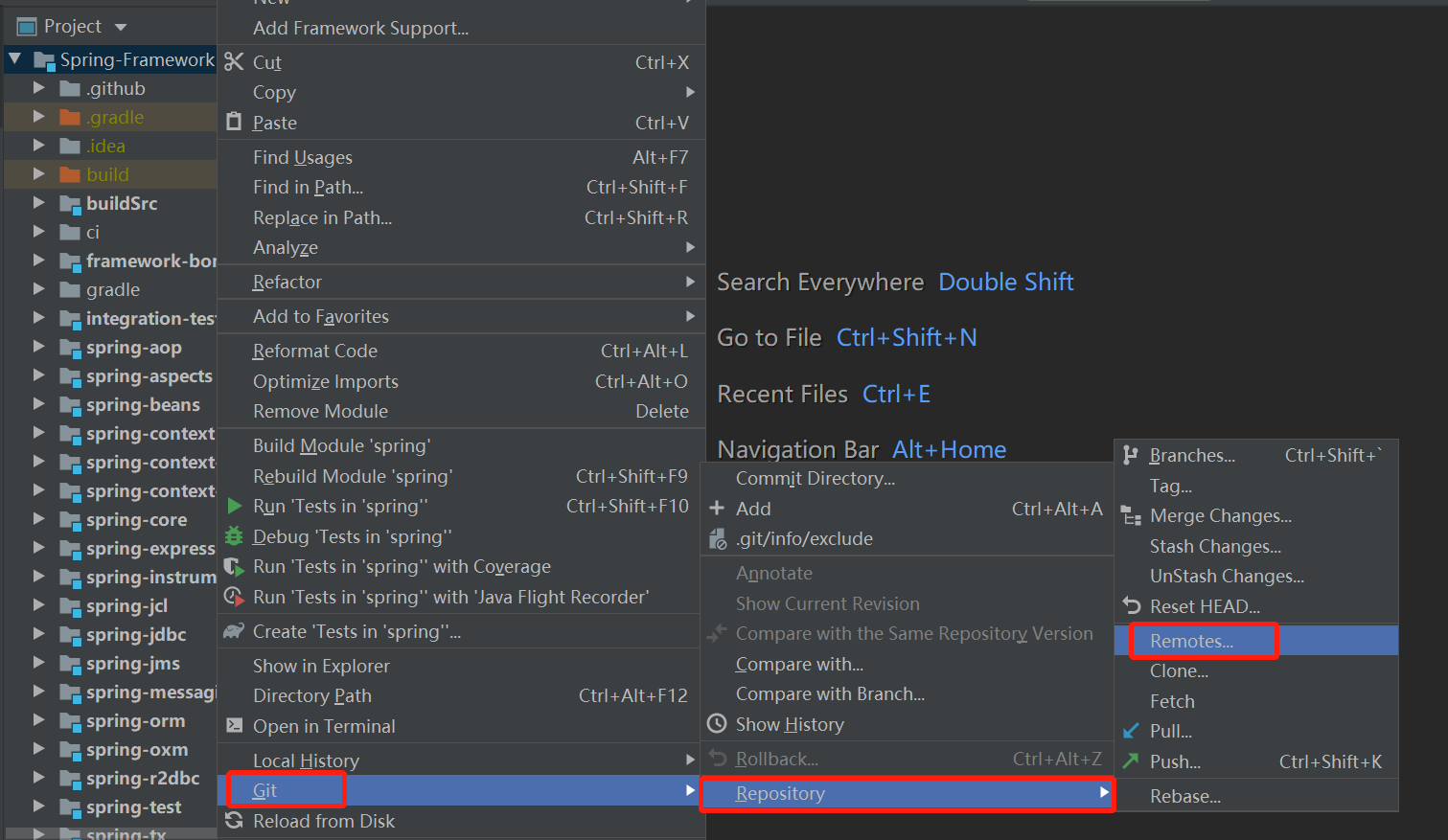Click the Java Flight Recorder run icon
This screenshot has height=840, width=1448.
(x=234, y=597)
